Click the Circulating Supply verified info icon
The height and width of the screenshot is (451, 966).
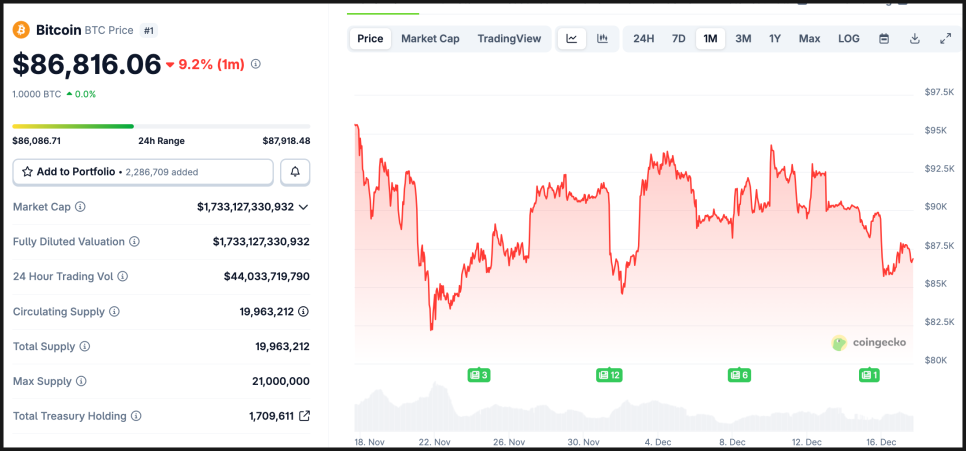pos(304,312)
